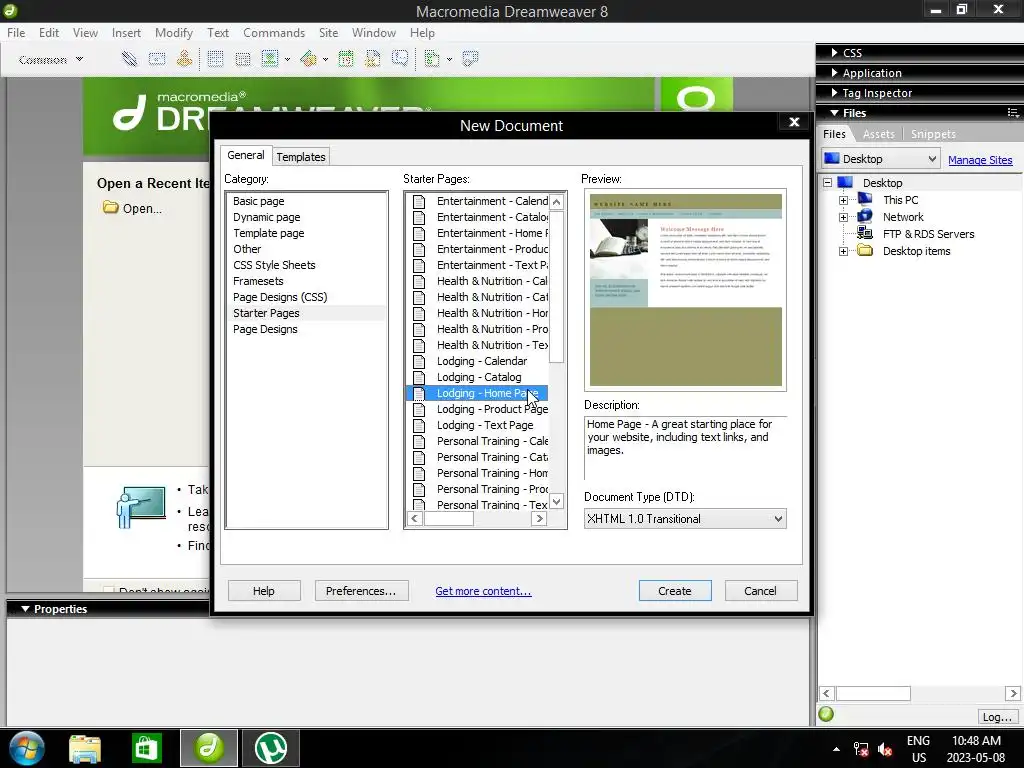Viewport: 1024px width, 768px height.
Task: Click Starter Pages list scroll down arrow
Action: (556, 502)
